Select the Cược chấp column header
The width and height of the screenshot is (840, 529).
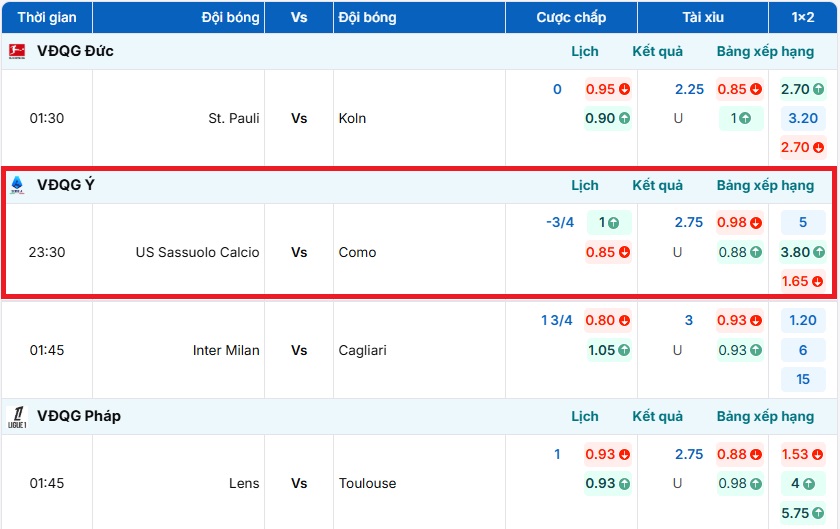[571, 17]
